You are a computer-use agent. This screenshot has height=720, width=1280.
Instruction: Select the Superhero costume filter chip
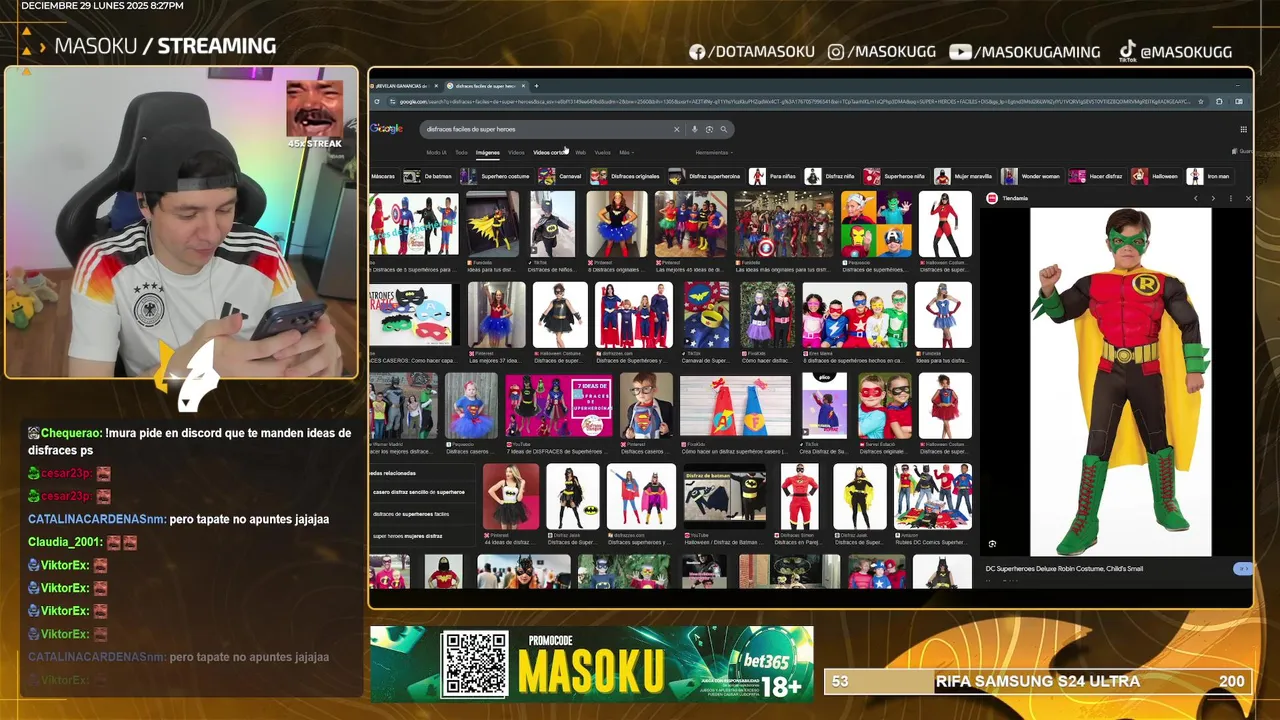[495, 176]
